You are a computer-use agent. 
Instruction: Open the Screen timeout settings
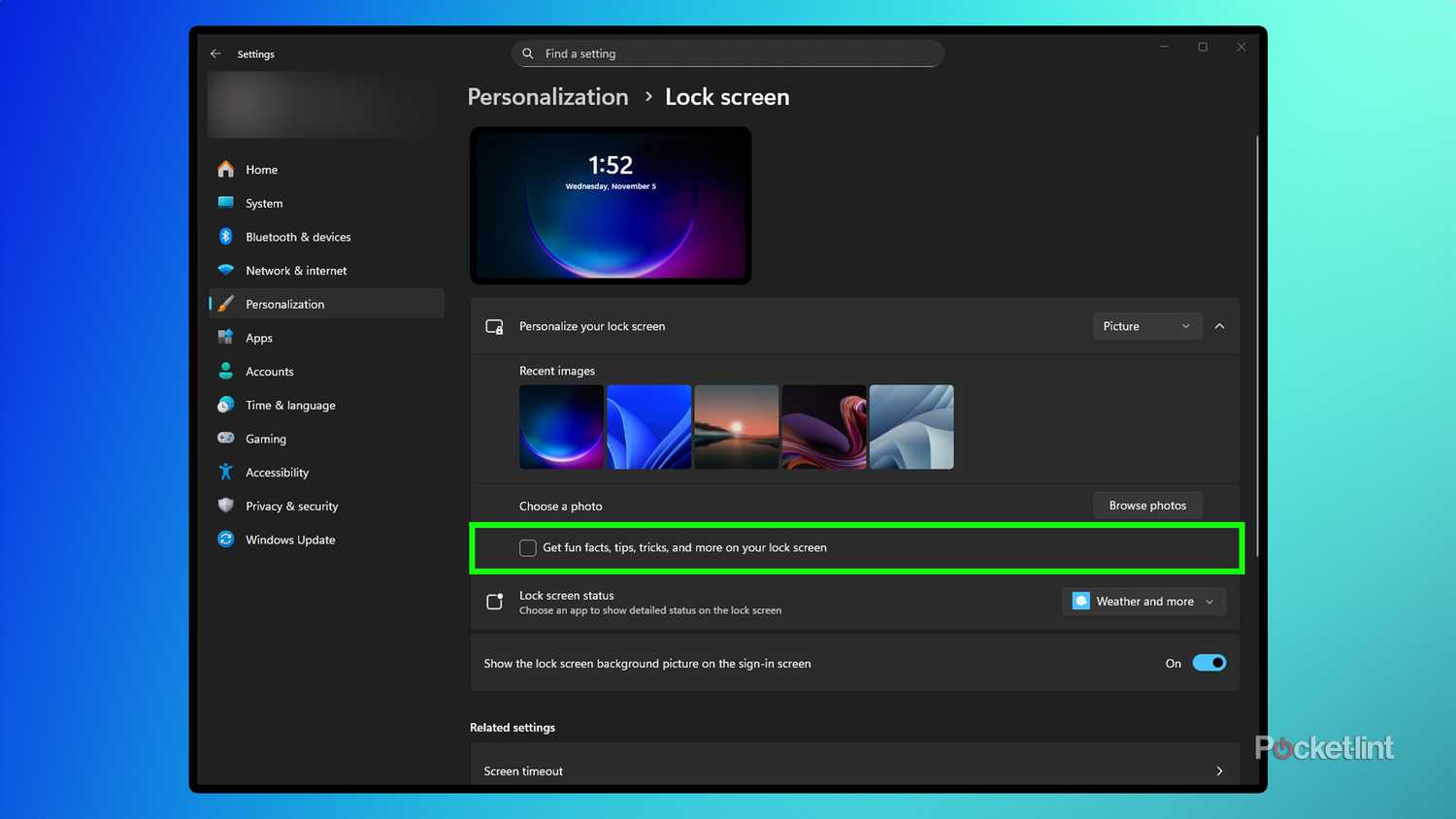click(852, 770)
